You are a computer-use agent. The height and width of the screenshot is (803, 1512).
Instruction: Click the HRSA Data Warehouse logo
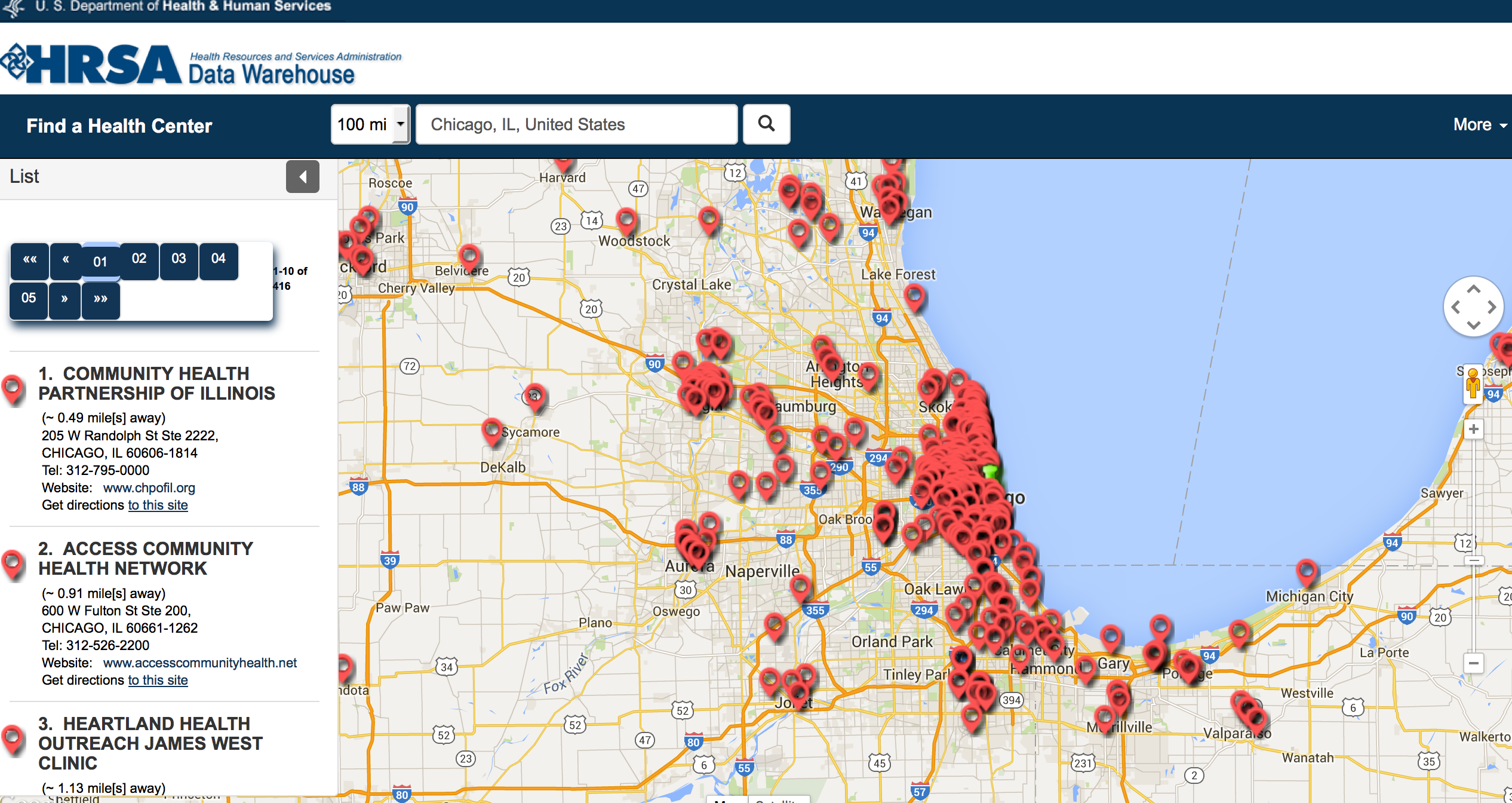pos(202,65)
